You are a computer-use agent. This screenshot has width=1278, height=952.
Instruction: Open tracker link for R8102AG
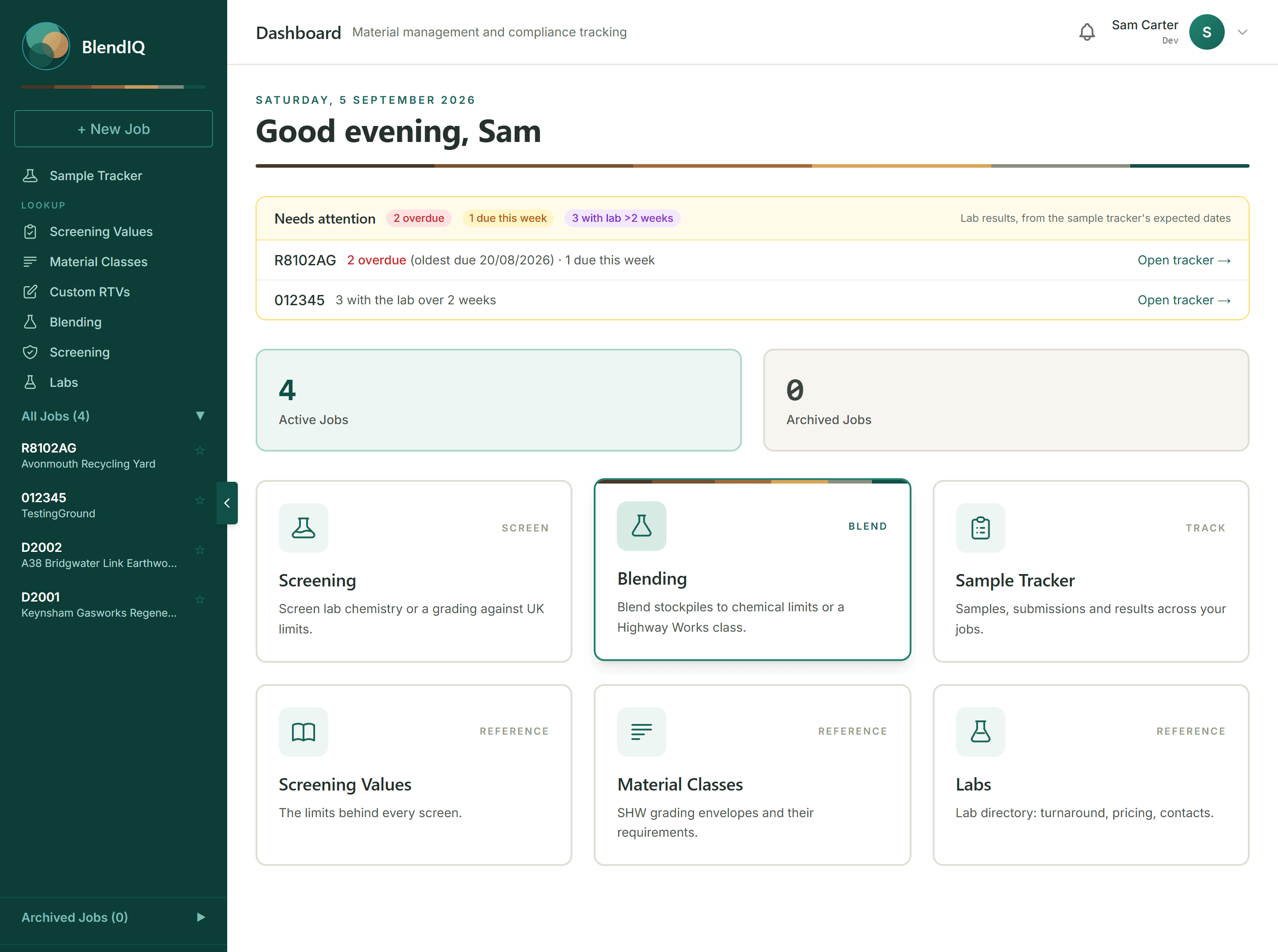1184,260
